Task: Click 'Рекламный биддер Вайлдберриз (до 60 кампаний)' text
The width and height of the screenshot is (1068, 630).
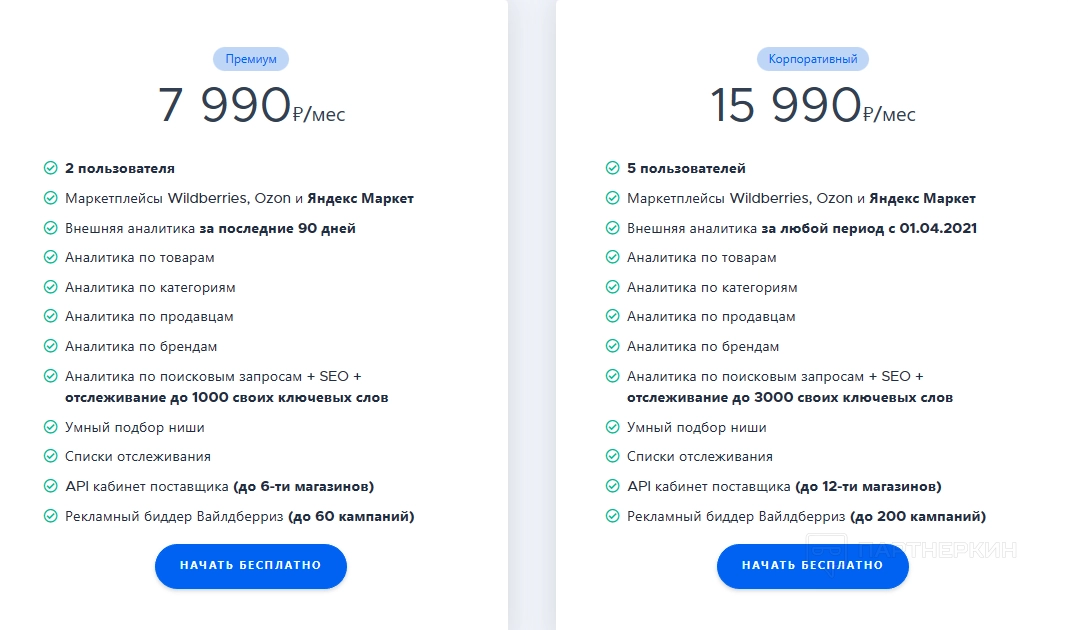Action: 240,517
